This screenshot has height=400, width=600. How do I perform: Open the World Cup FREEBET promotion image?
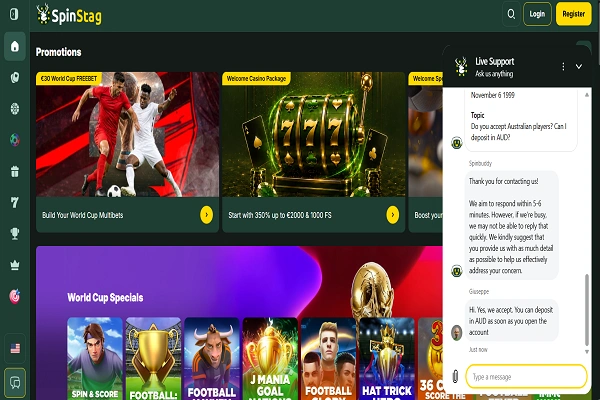pos(127,134)
